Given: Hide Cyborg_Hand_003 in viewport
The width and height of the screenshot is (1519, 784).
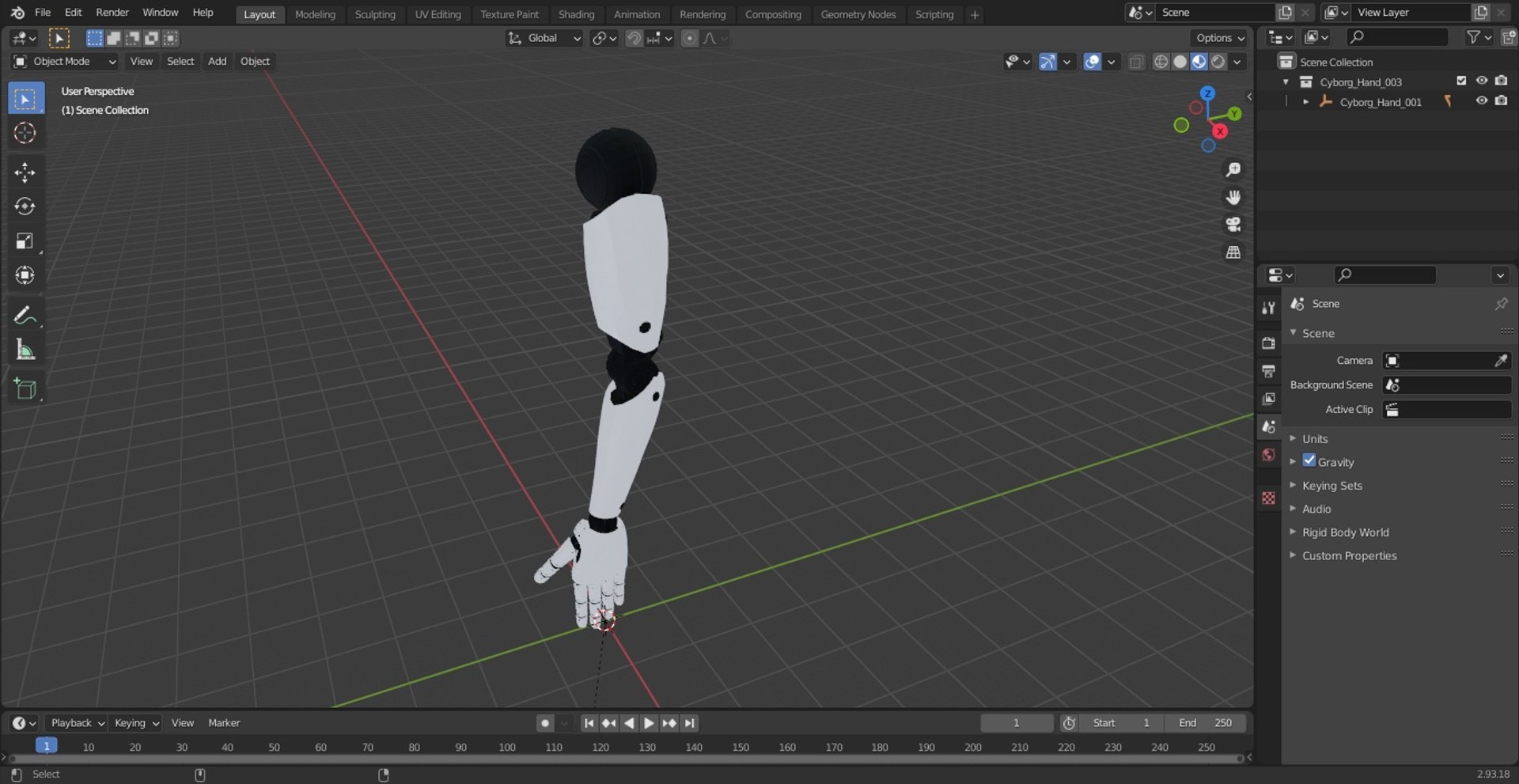Looking at the screenshot, I should click(x=1482, y=81).
